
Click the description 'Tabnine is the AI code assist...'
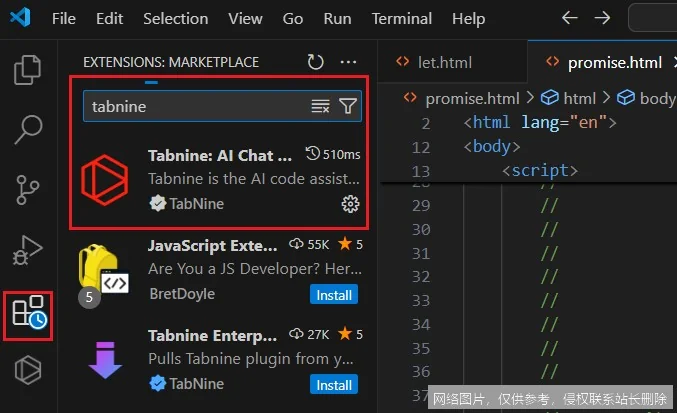pos(253,179)
